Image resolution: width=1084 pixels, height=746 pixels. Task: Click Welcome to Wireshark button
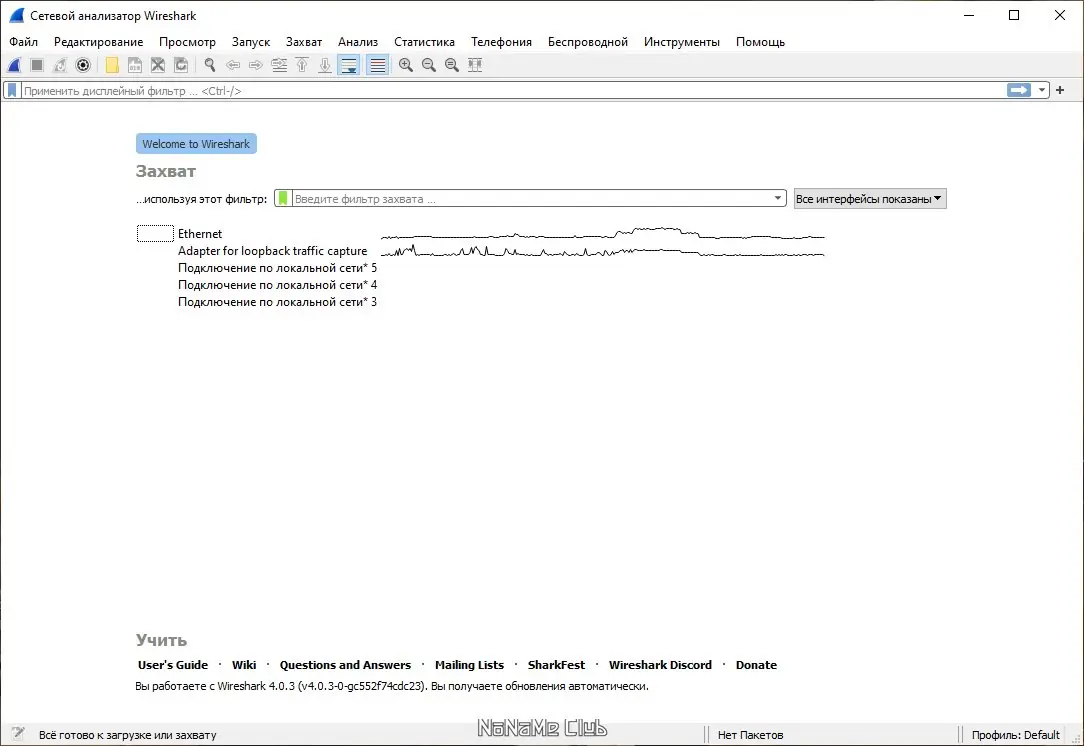pos(196,144)
